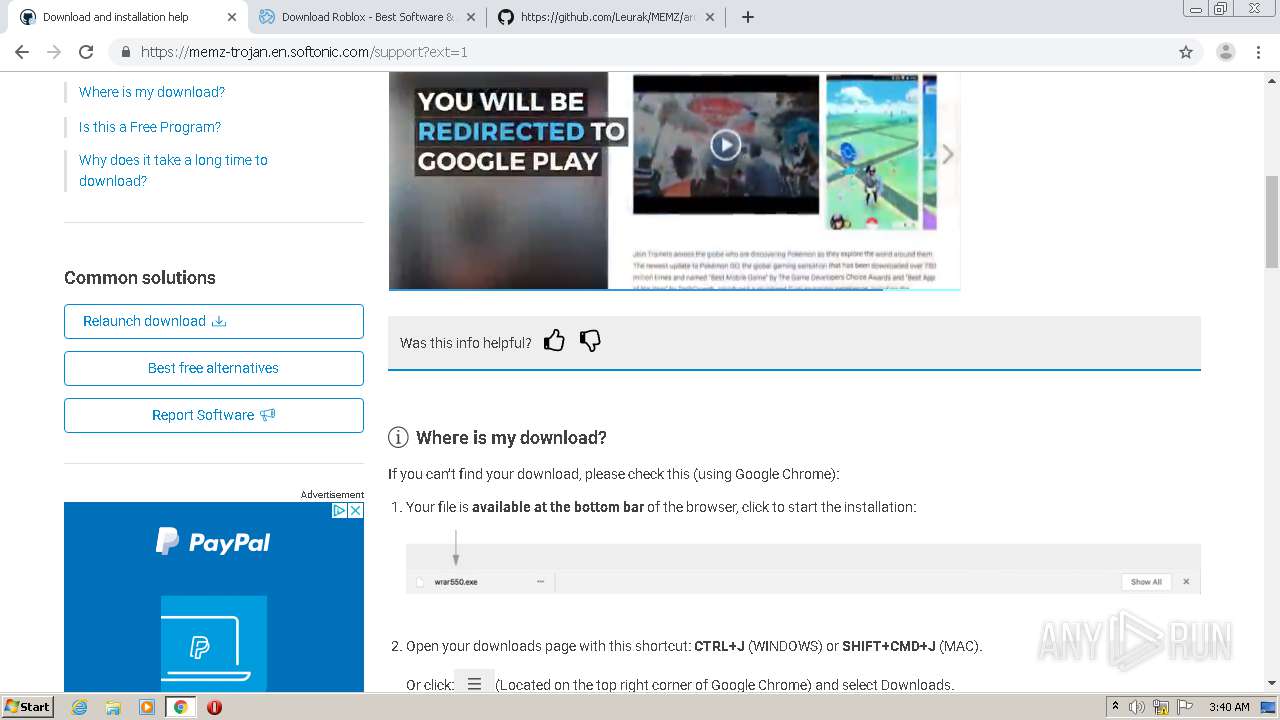
Task: Close the GitHub MEMZ tab
Action: click(710, 17)
